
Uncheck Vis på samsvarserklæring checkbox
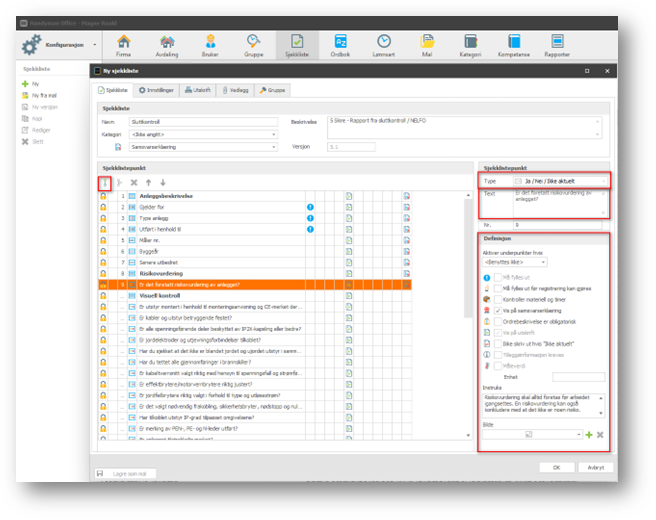(x=498, y=310)
